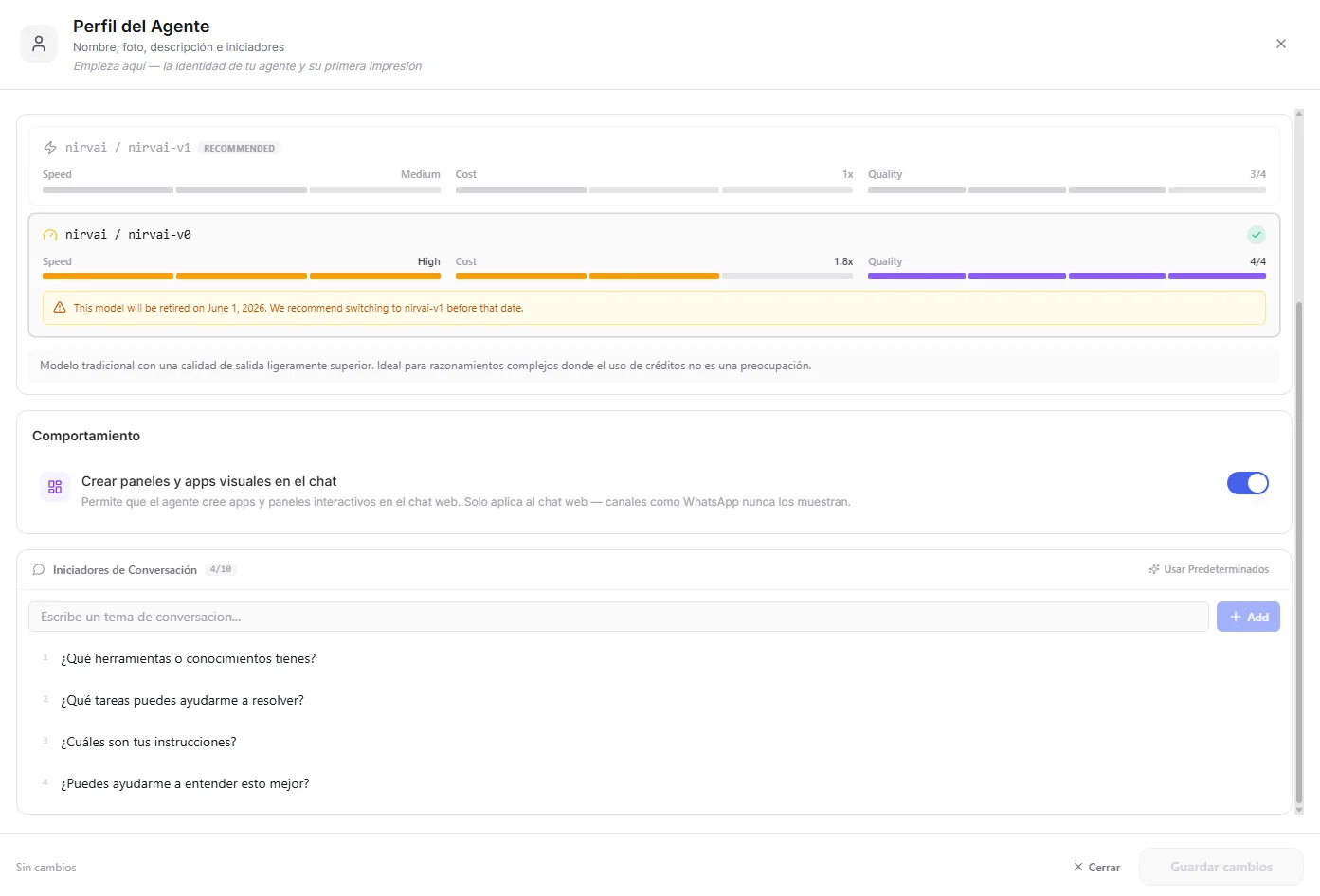Click the 1.8x cost value on nirvai-v0

[843, 261]
